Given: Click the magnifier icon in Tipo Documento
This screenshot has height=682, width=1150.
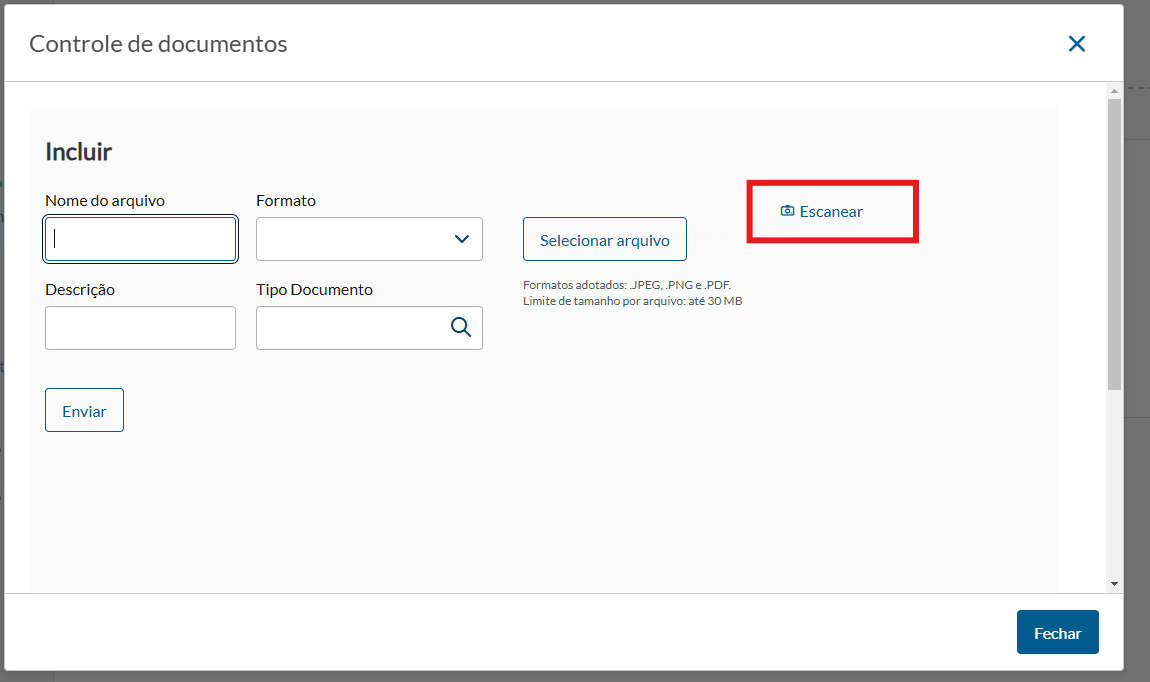Looking at the screenshot, I should 461,327.
